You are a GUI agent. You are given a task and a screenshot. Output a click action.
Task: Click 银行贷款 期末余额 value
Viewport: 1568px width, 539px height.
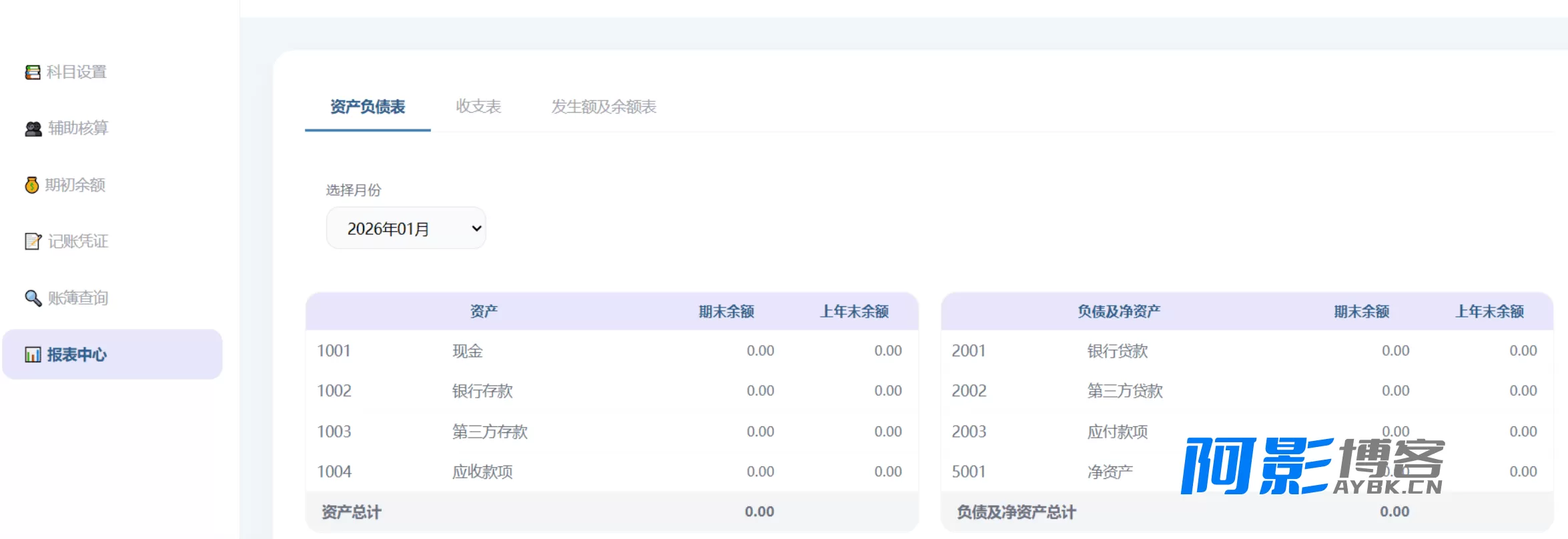coord(1396,351)
